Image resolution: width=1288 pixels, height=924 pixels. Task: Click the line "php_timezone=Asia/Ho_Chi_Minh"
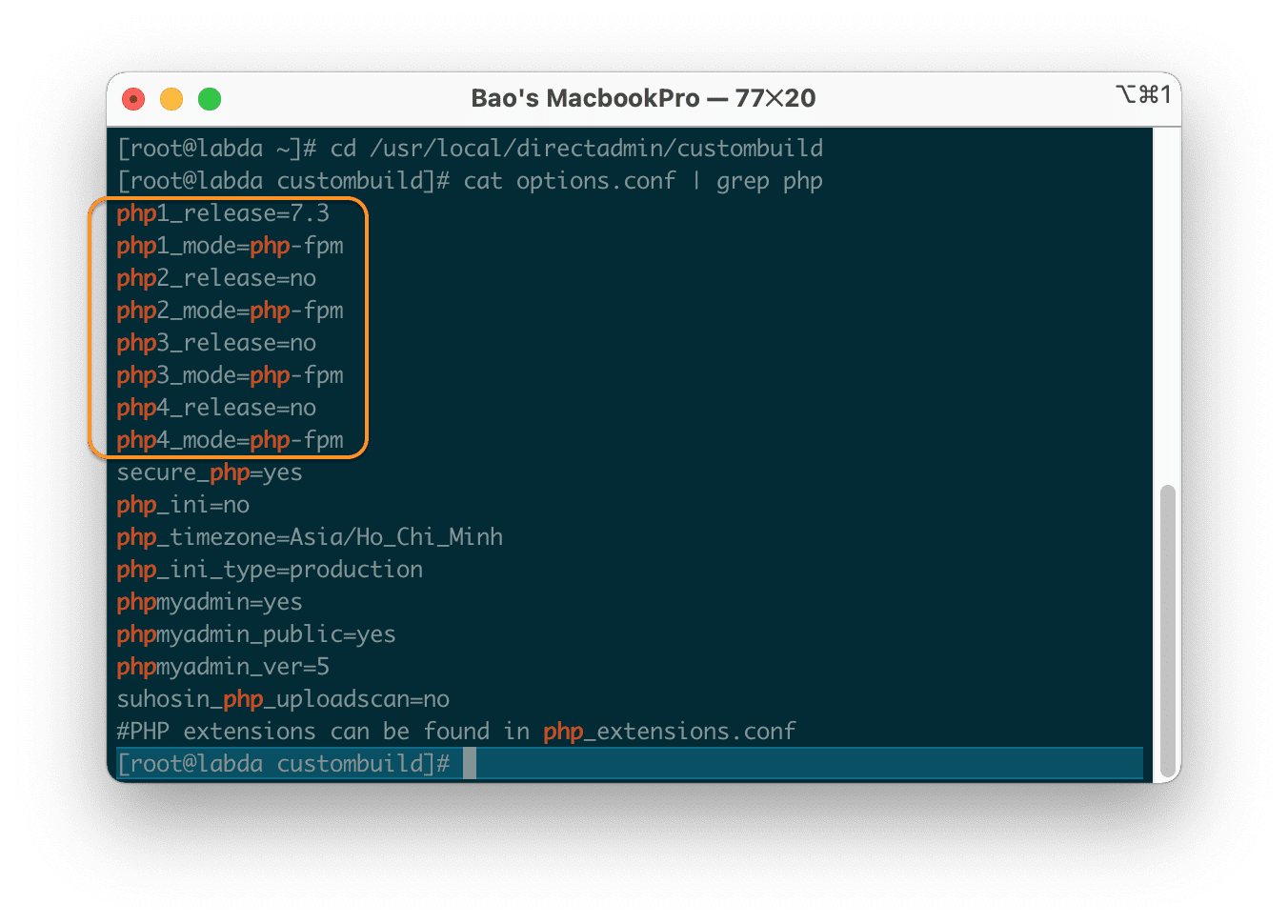(x=310, y=538)
